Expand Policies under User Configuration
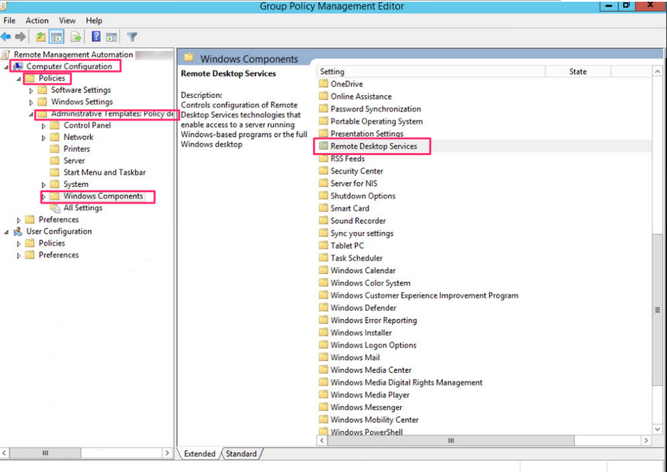 (19, 244)
